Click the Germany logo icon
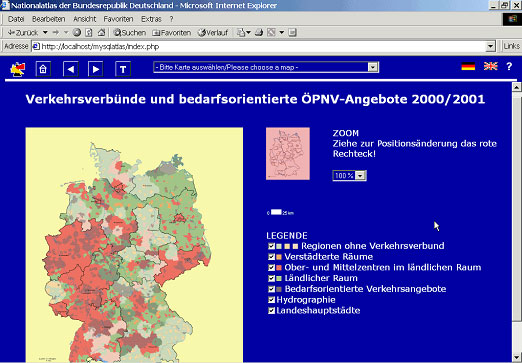This screenshot has width=522, height=363. point(18,69)
